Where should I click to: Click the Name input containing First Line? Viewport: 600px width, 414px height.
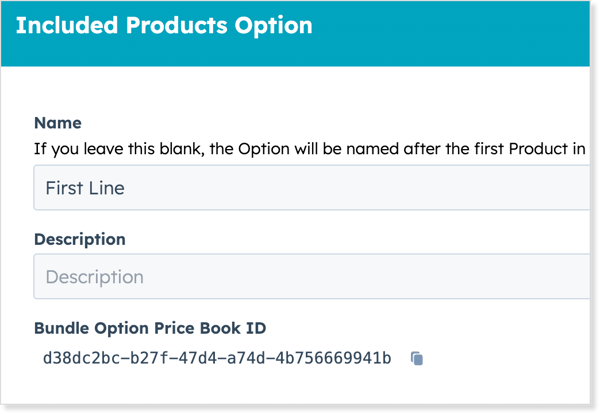[300, 188]
